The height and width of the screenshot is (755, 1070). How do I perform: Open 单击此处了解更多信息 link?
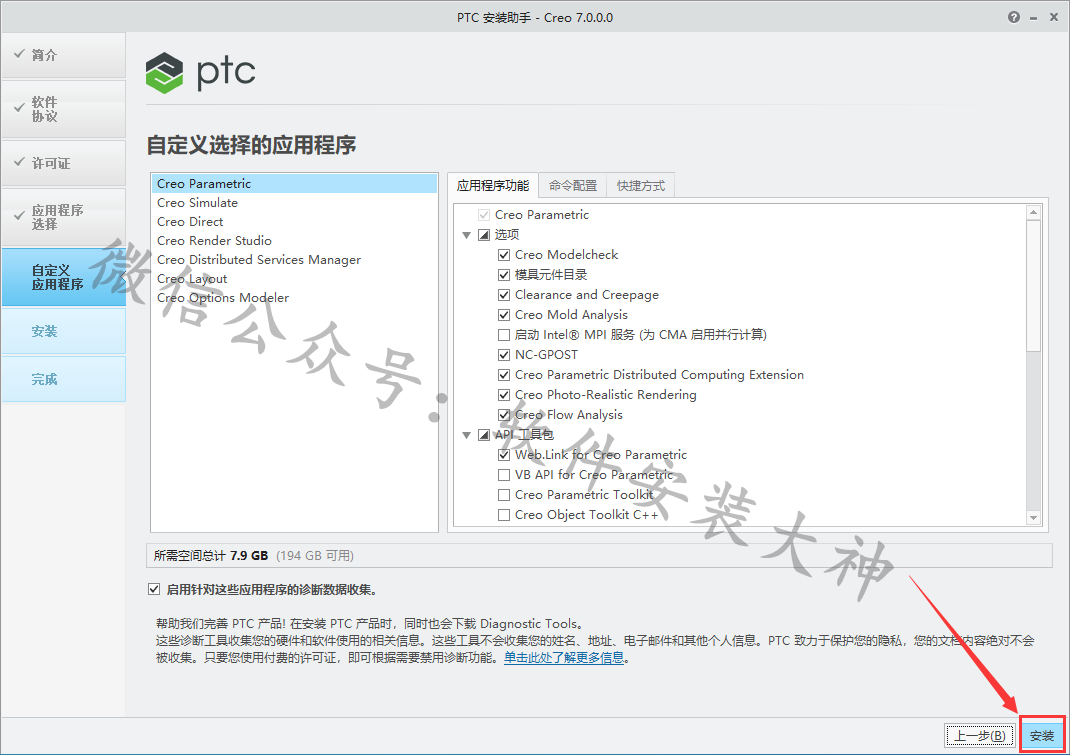(564, 658)
